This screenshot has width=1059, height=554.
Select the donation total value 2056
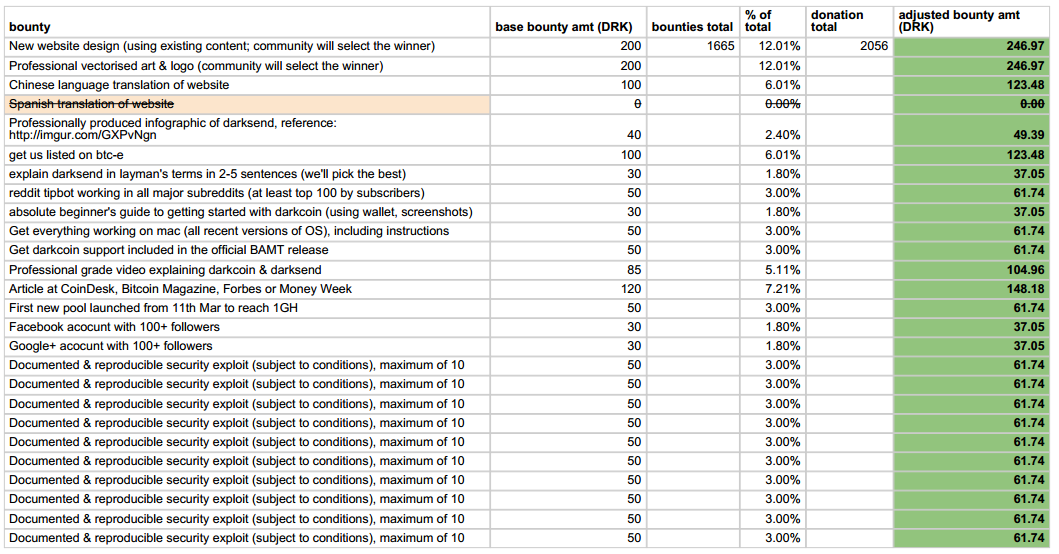coord(850,47)
